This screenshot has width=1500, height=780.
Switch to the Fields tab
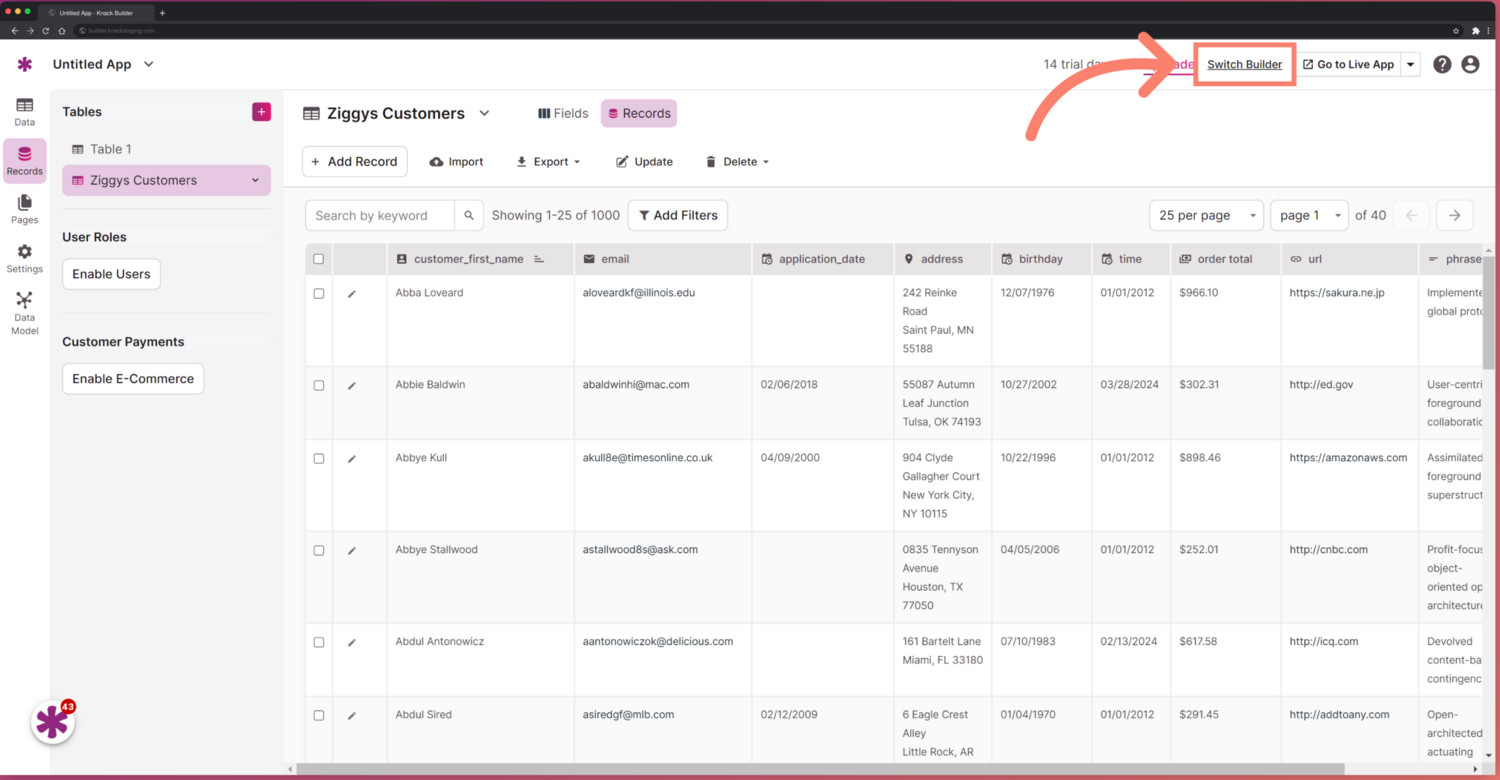pyautogui.click(x=563, y=113)
